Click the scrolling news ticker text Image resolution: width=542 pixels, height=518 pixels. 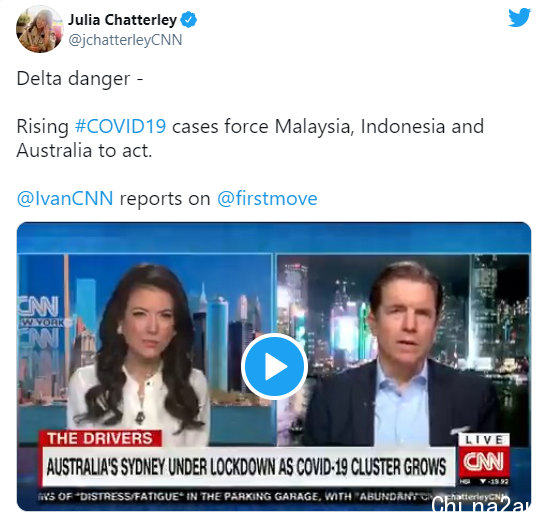[235, 497]
